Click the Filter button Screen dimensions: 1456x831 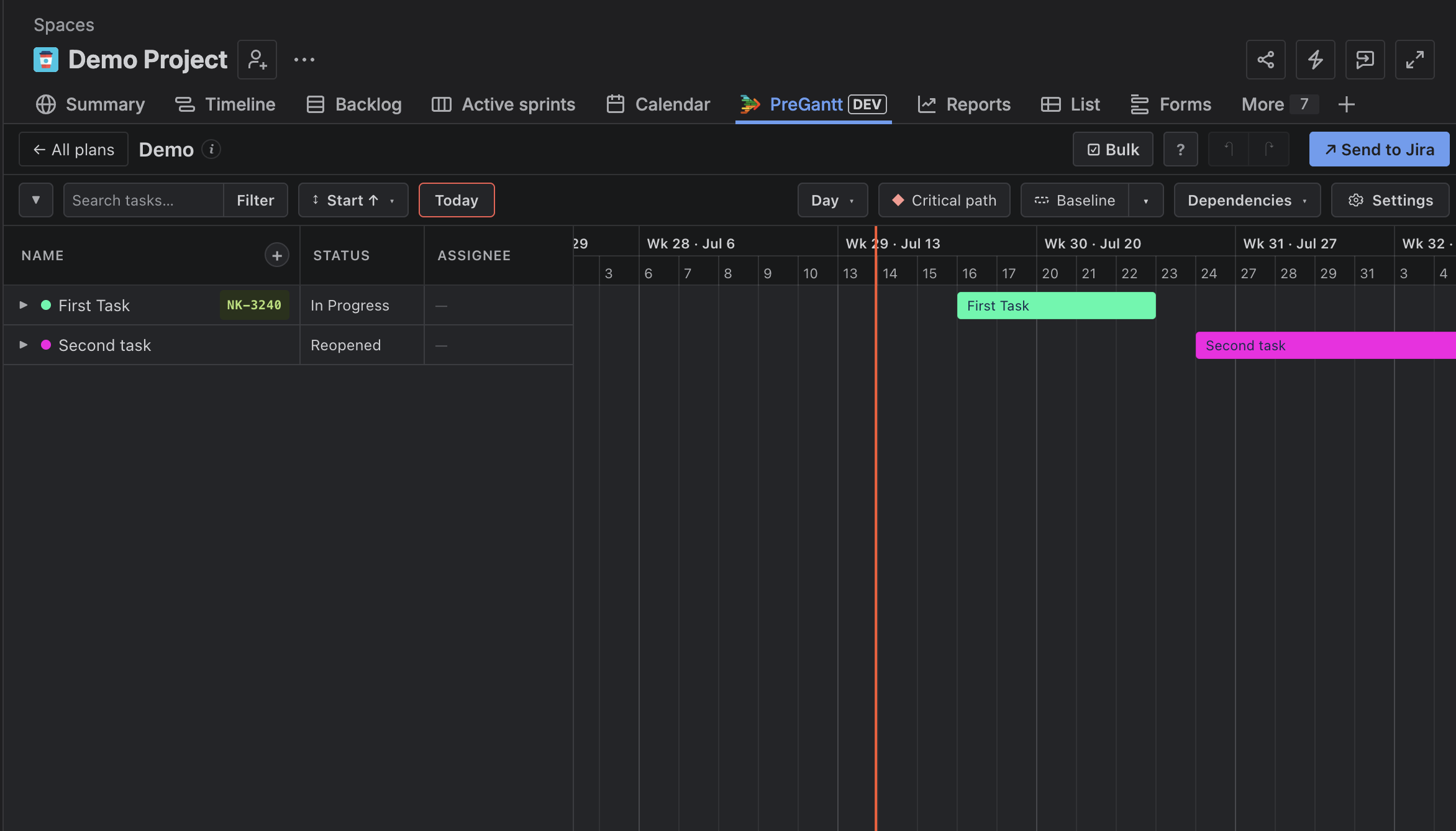point(255,200)
